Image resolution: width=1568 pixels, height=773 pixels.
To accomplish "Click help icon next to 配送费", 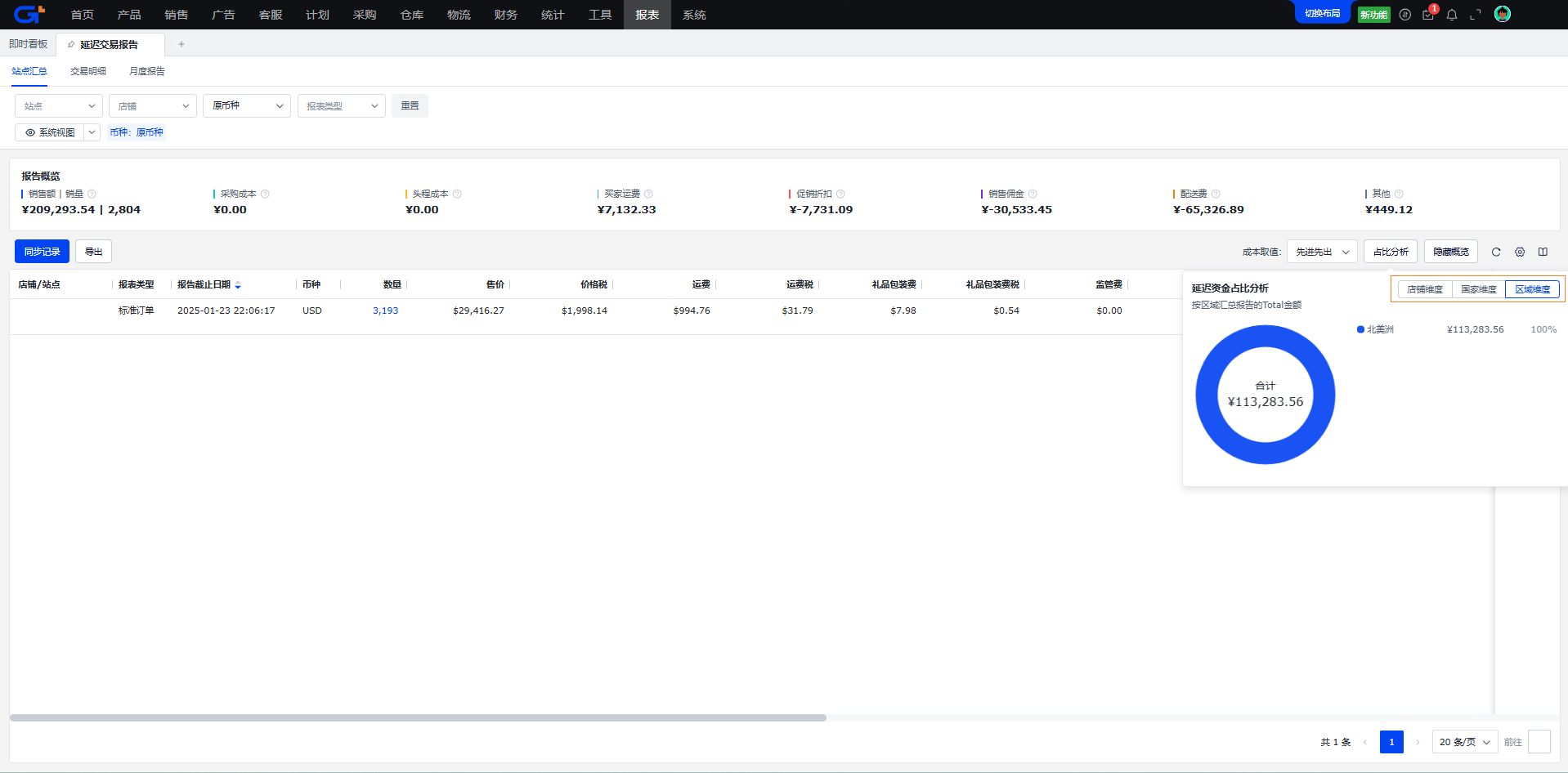I will pos(1216,194).
